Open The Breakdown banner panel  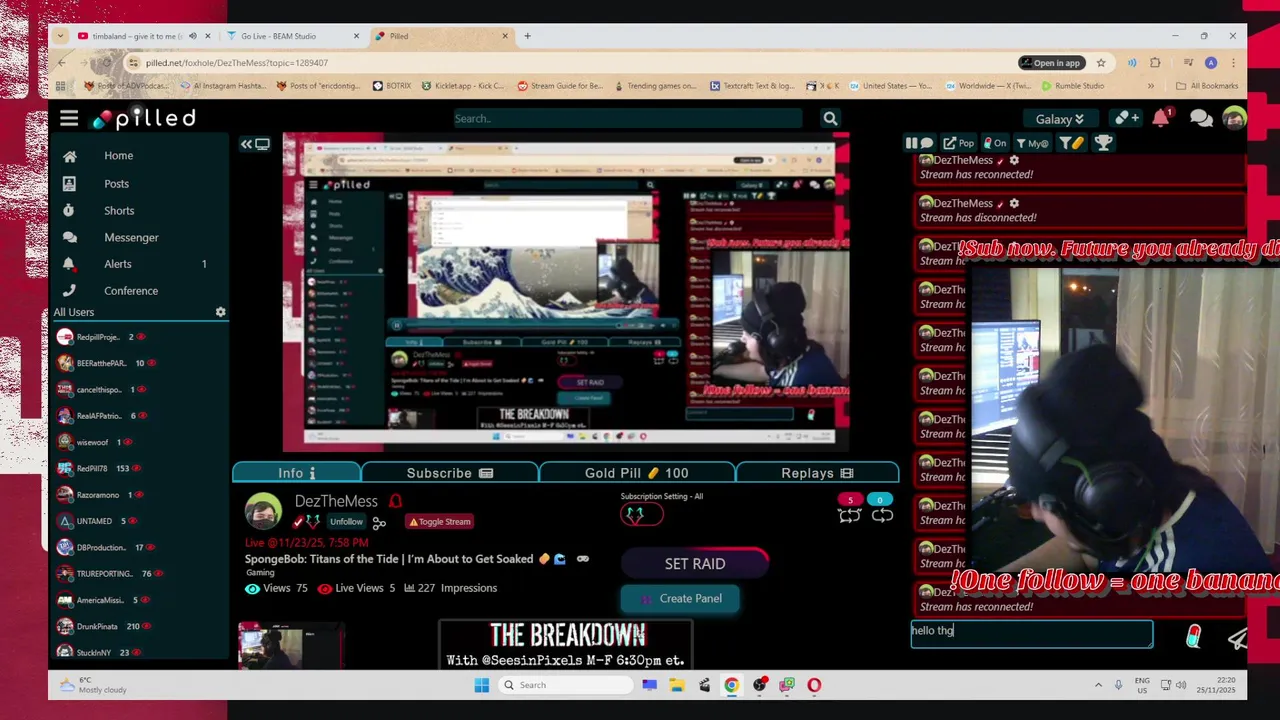pos(565,645)
